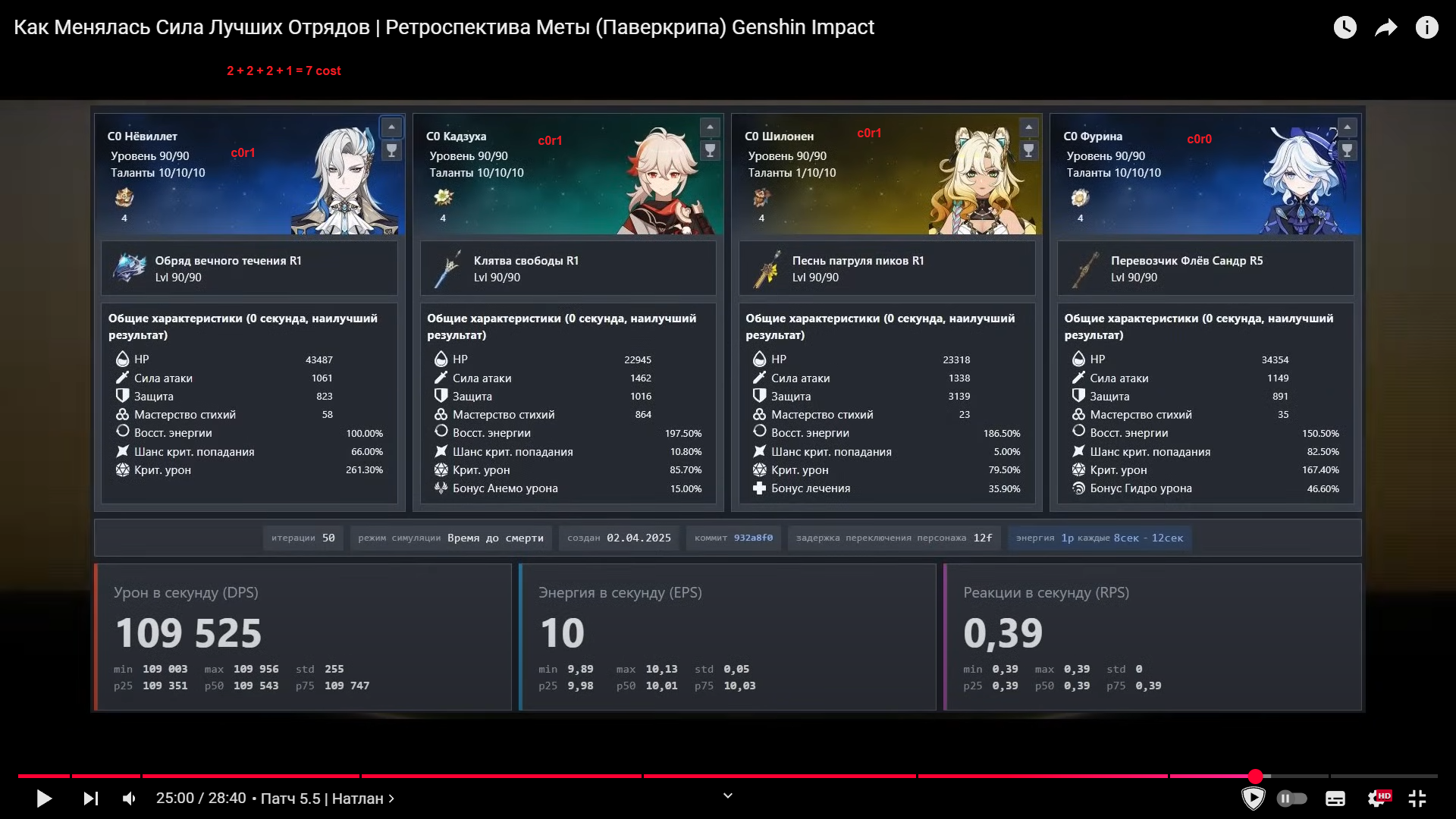Expand the down chevron above the controls
The image size is (1456, 819).
(x=728, y=795)
